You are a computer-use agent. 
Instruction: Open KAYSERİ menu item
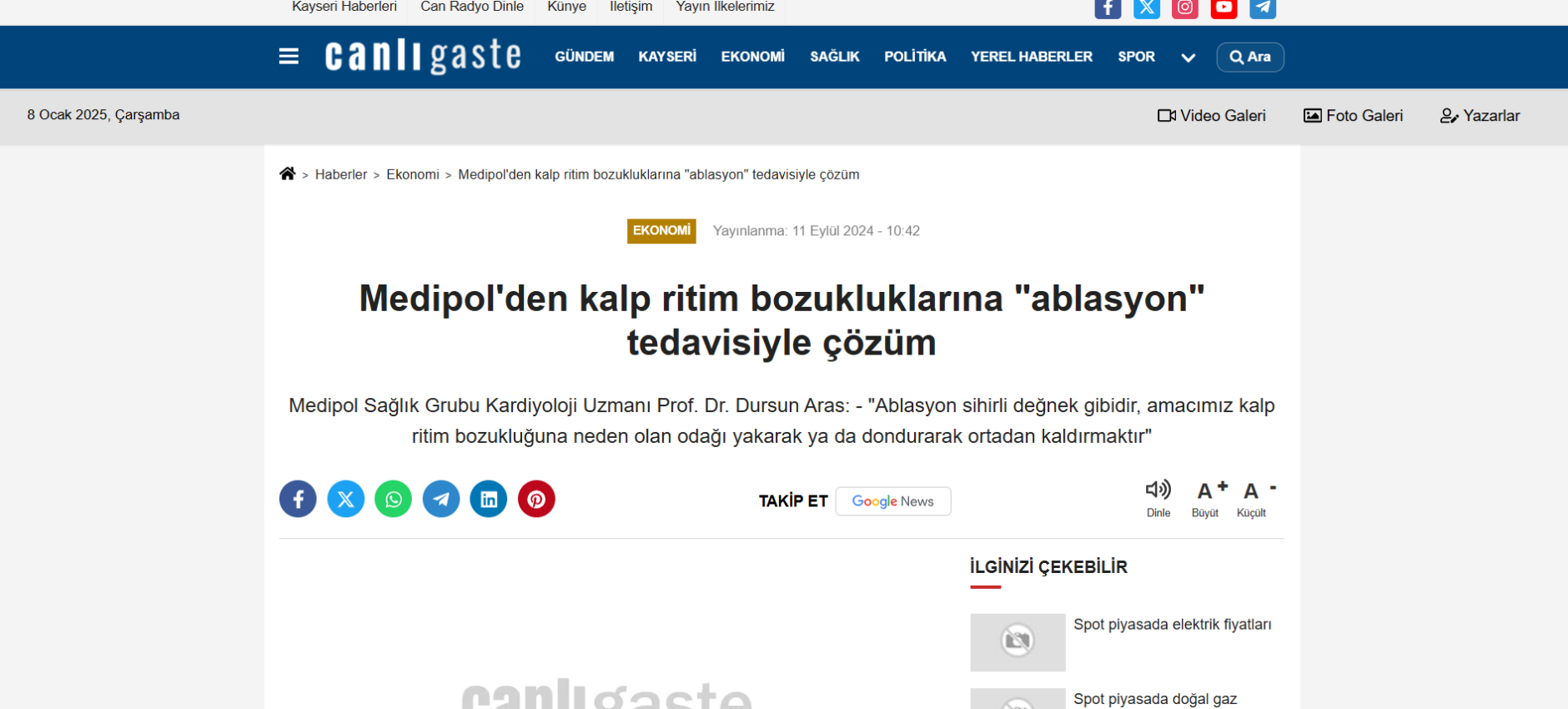(667, 57)
